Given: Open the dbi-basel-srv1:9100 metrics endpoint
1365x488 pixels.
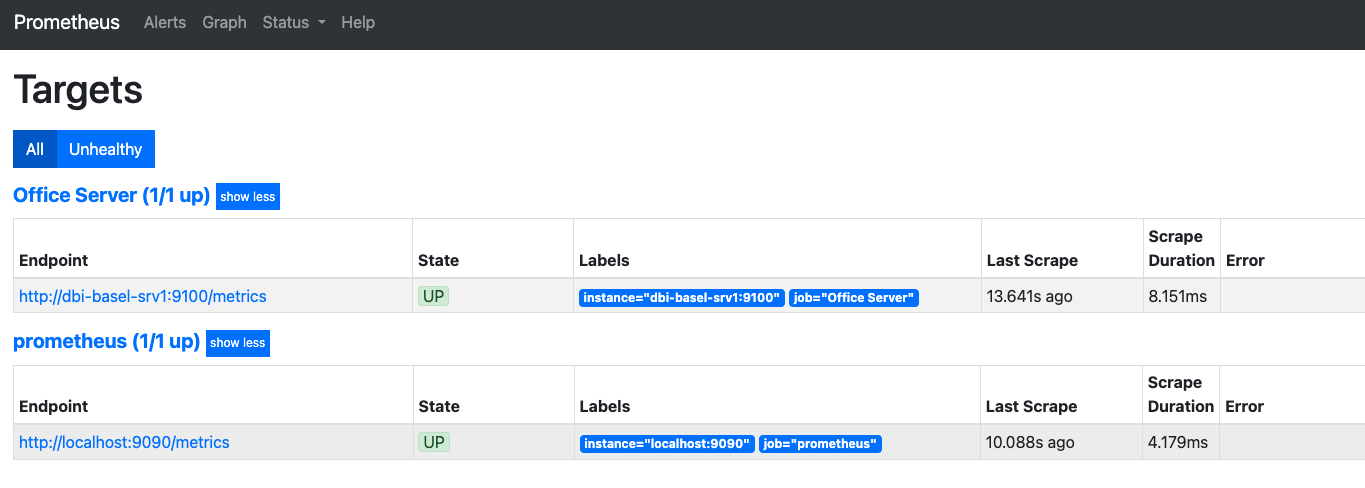Looking at the screenshot, I should coord(143,296).
